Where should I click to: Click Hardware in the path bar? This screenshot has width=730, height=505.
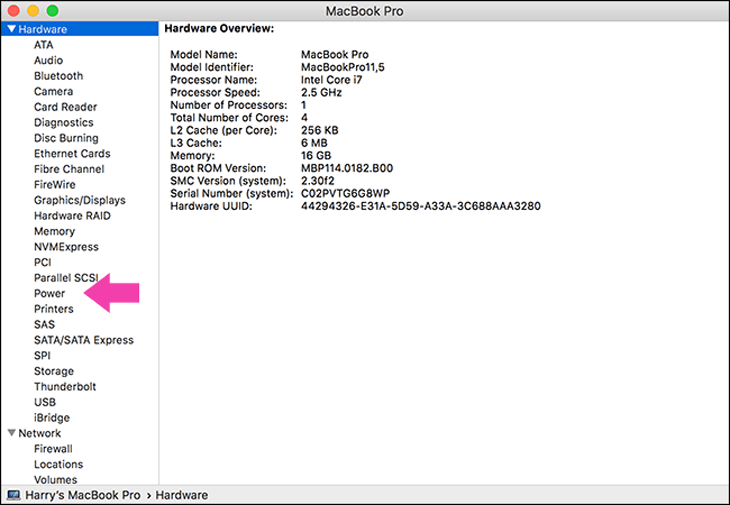tap(182, 495)
